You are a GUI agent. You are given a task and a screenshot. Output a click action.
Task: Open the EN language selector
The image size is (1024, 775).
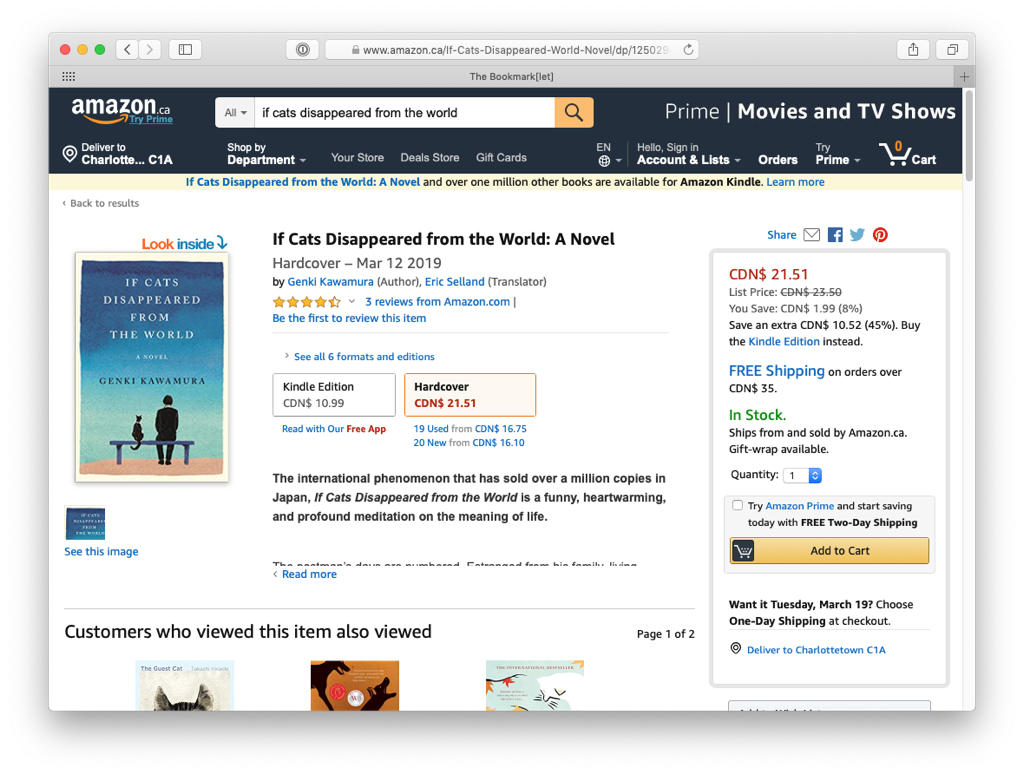tap(608, 154)
